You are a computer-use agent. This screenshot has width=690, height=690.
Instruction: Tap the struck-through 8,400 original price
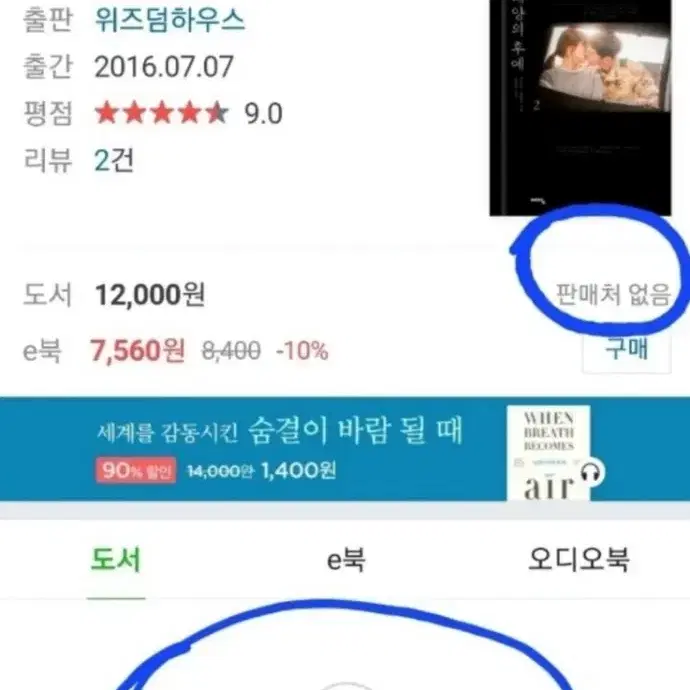coord(231,351)
